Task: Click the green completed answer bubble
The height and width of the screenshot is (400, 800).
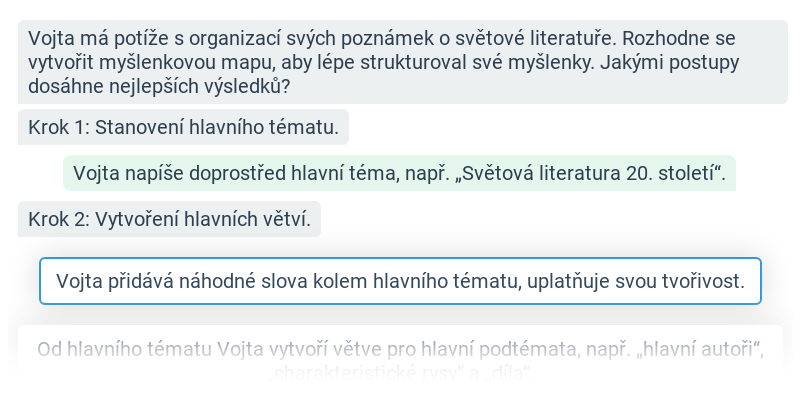Action: point(399,173)
